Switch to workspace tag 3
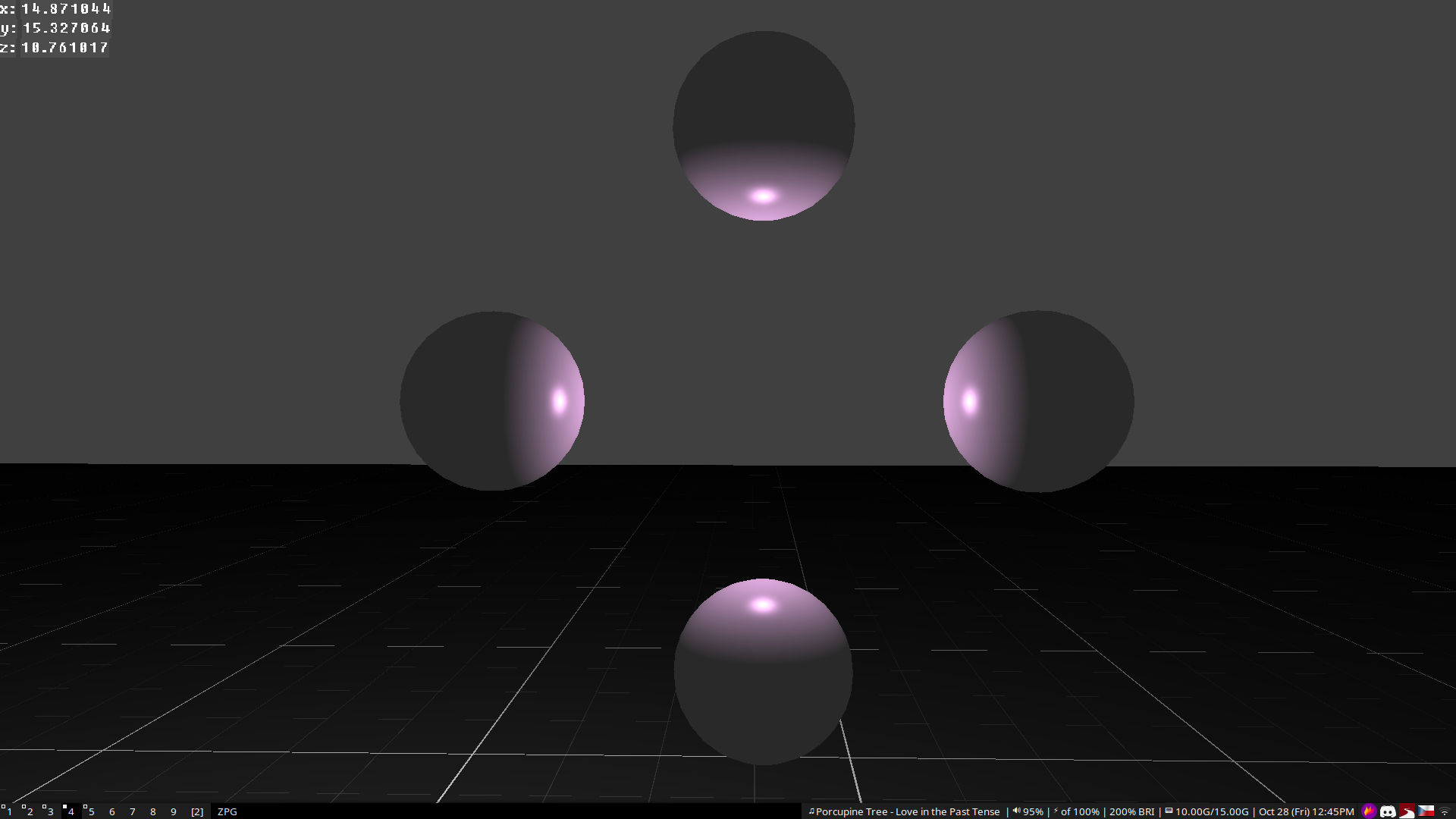 (x=50, y=811)
